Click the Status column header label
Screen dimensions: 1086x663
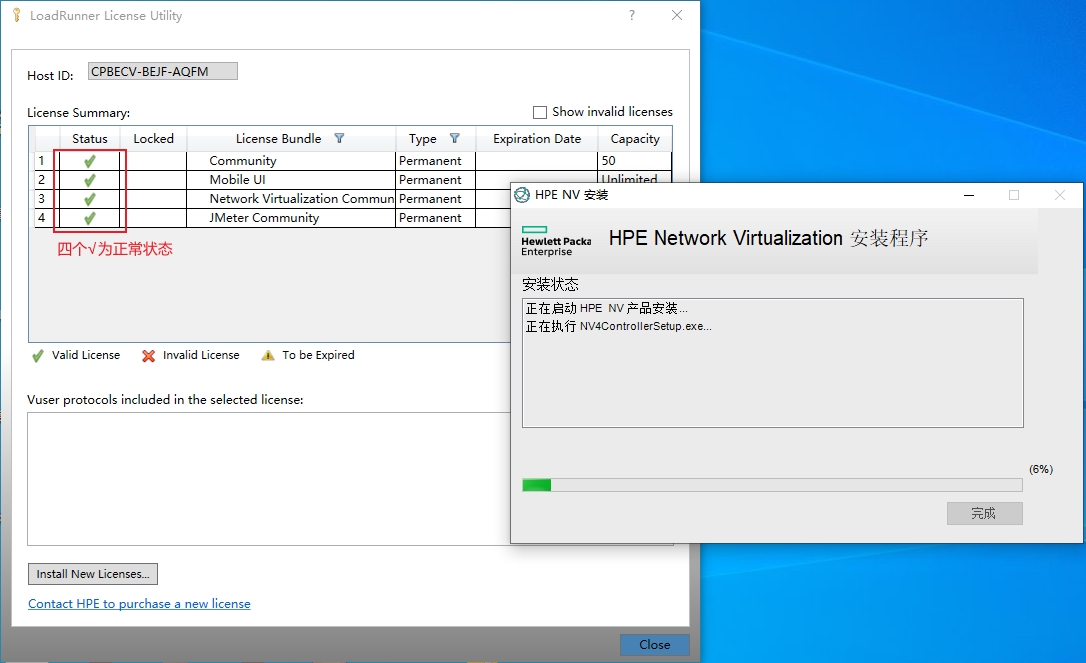(x=90, y=139)
